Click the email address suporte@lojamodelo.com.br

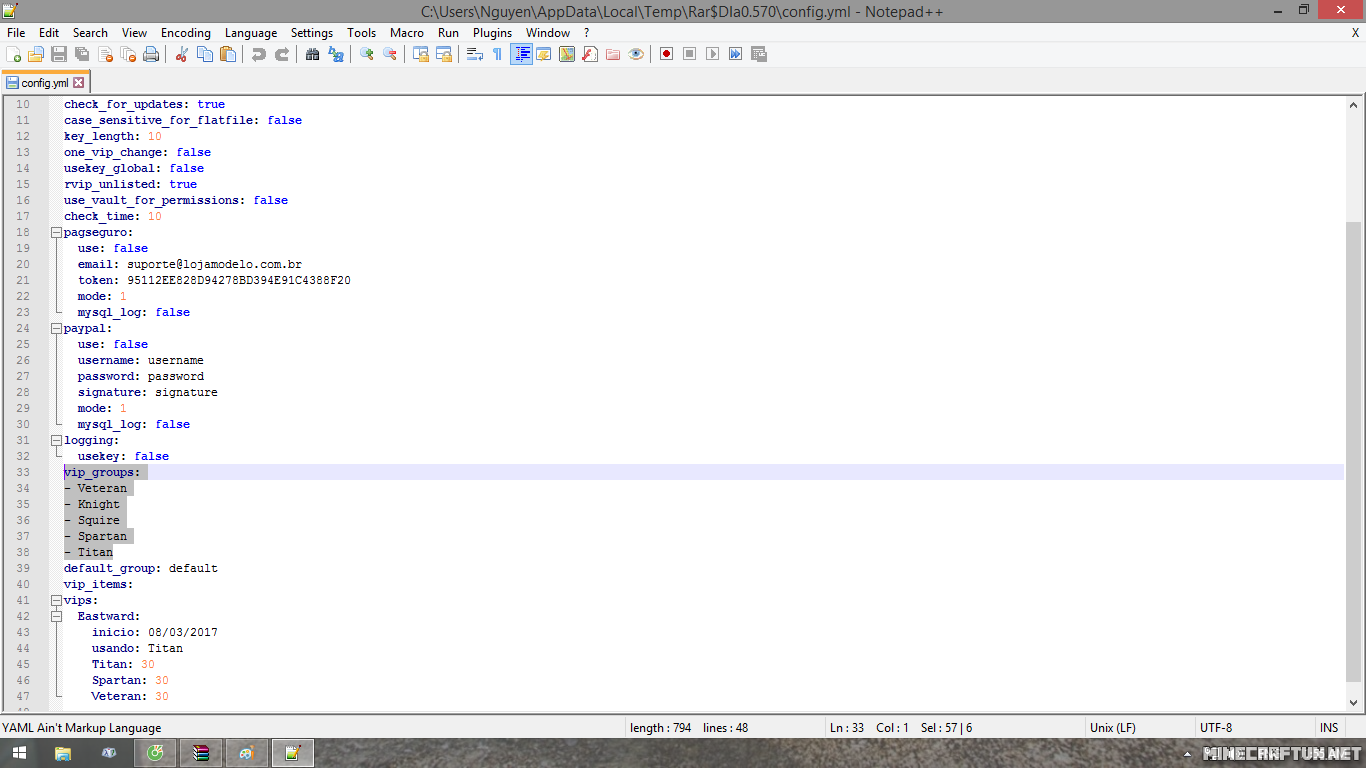[x=214, y=264]
